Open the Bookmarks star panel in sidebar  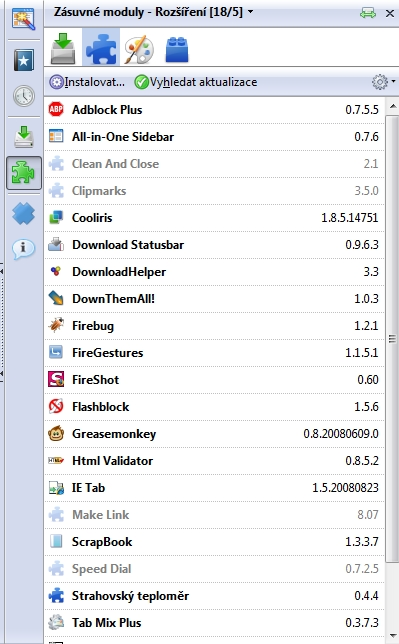pyautogui.click(x=23, y=60)
